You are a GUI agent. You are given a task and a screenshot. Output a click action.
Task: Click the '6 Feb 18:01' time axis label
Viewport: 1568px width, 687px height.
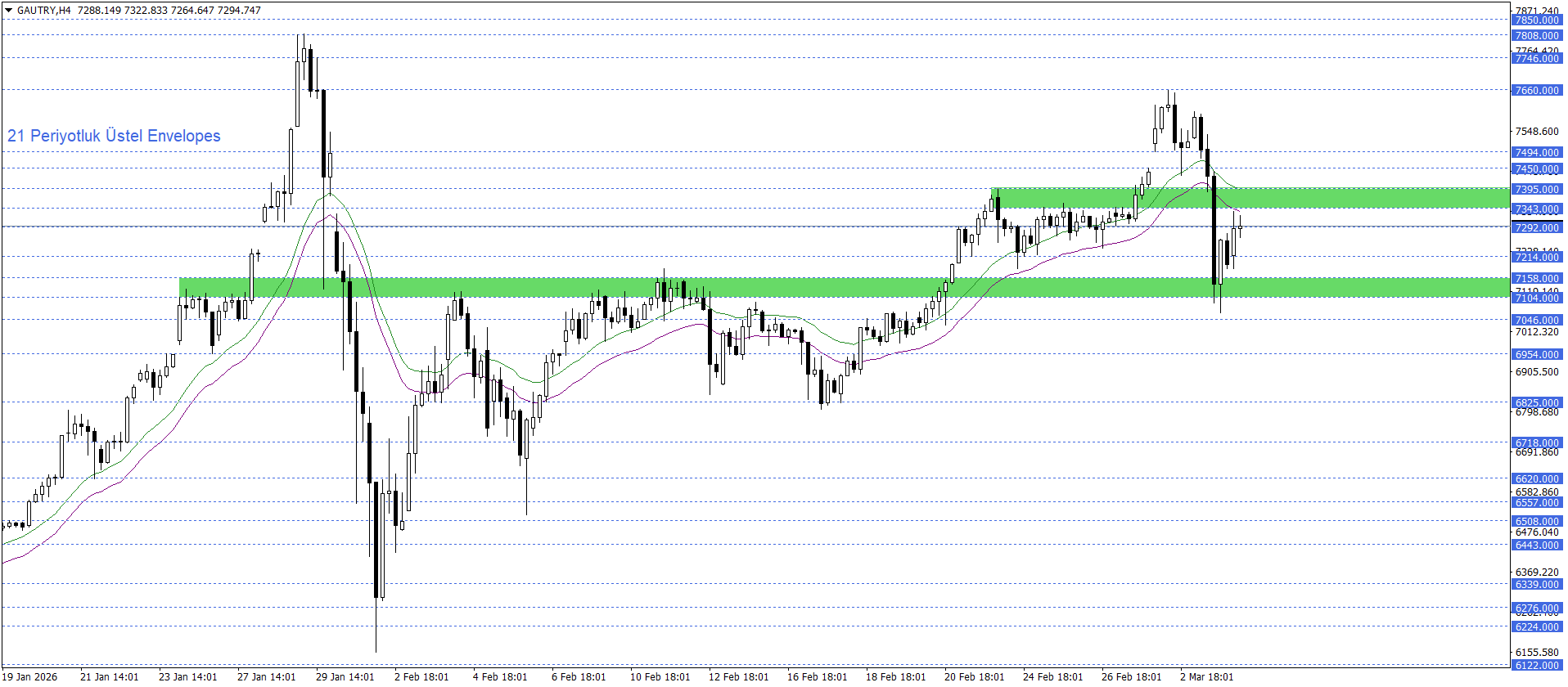(579, 676)
